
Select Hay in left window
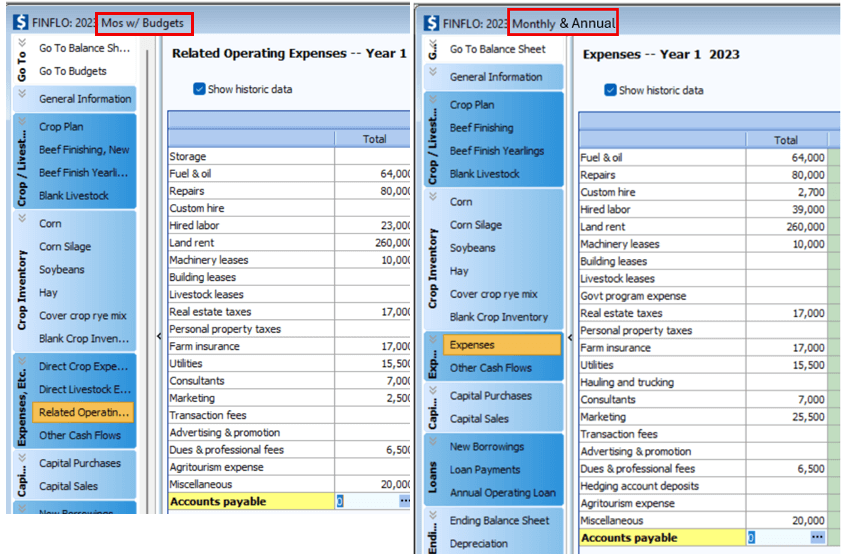(x=48, y=292)
